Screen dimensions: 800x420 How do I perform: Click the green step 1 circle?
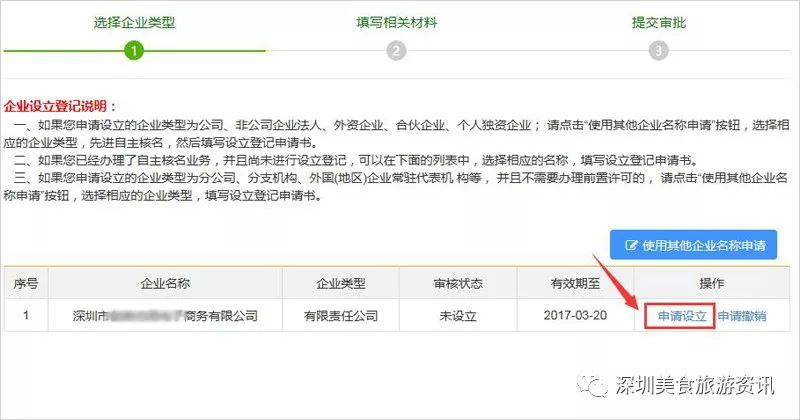coord(134,51)
